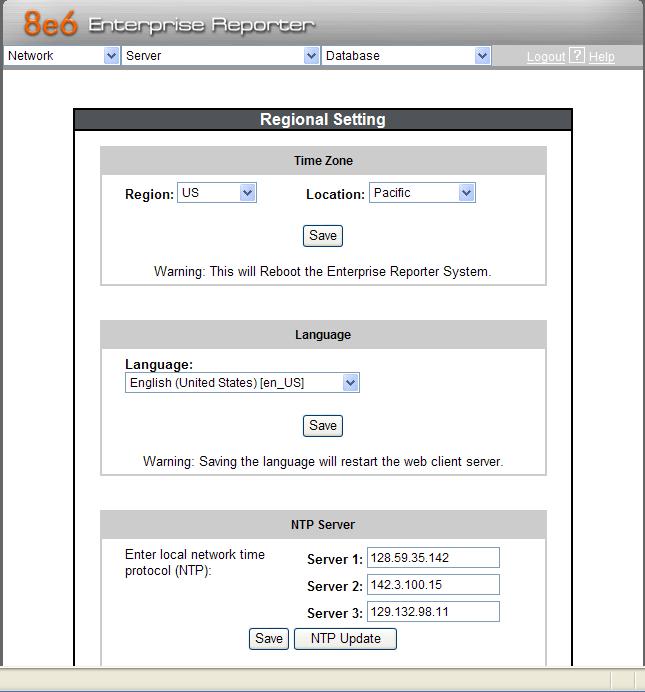
Task: Expand the Location dropdown showing Pacific
Action: click(x=421, y=193)
